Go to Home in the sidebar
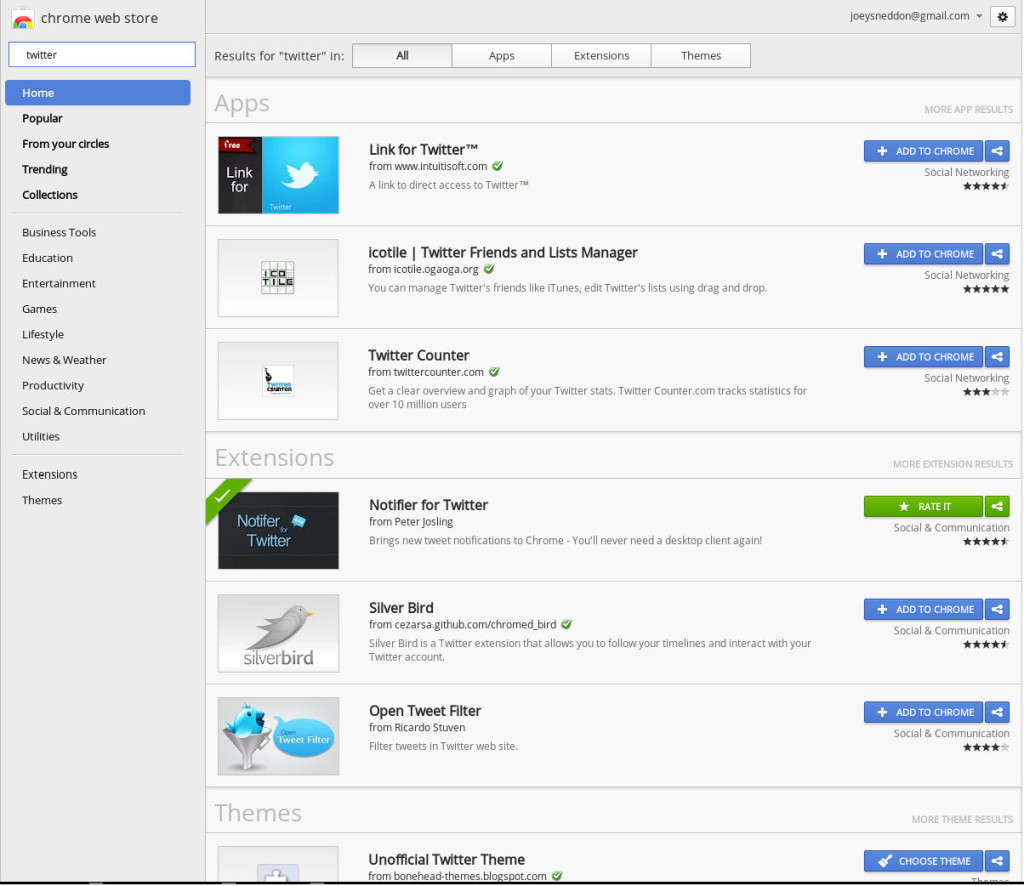This screenshot has height=886, width=1024. (98, 93)
